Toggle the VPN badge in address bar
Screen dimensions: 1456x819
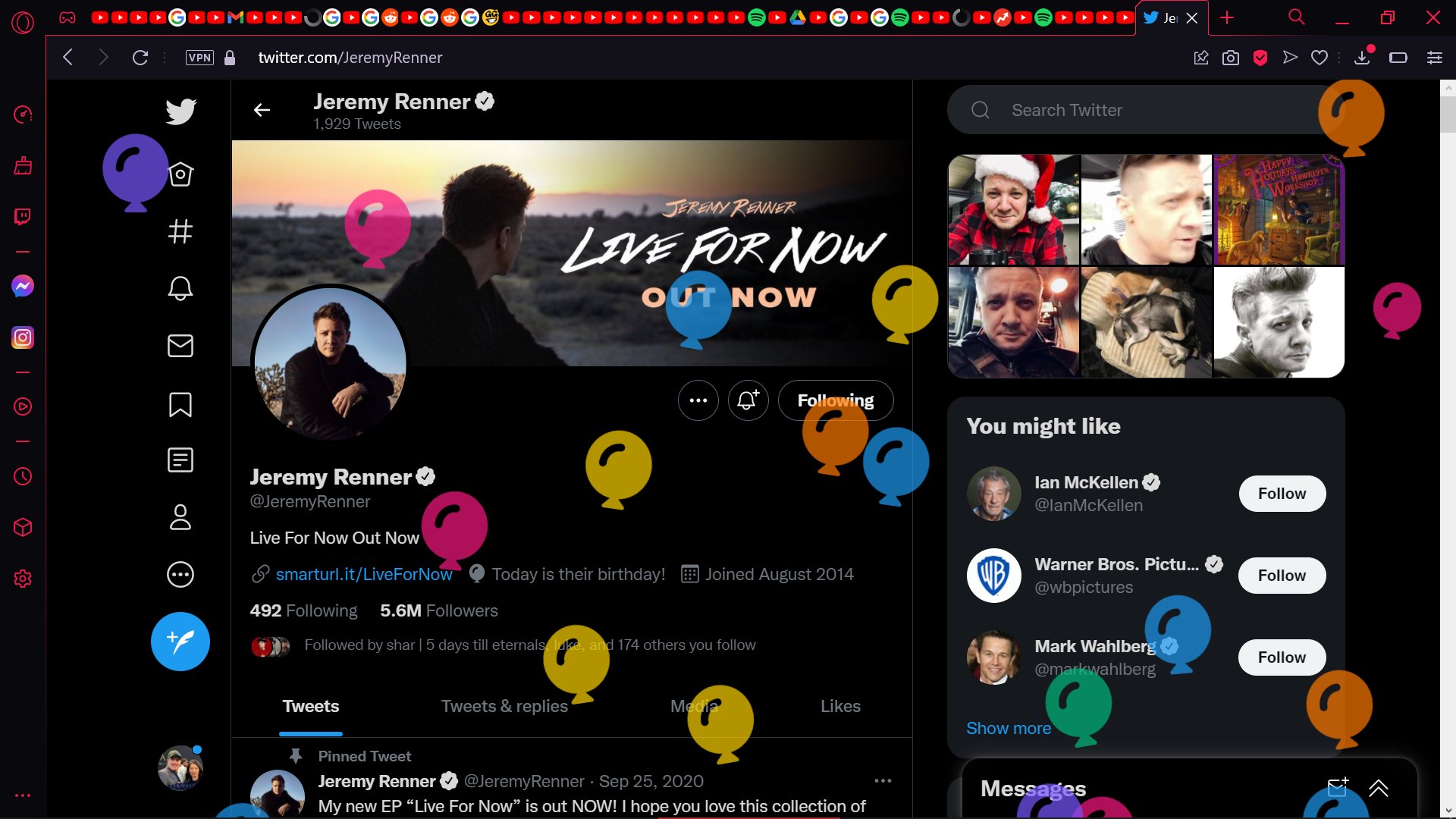pos(199,58)
